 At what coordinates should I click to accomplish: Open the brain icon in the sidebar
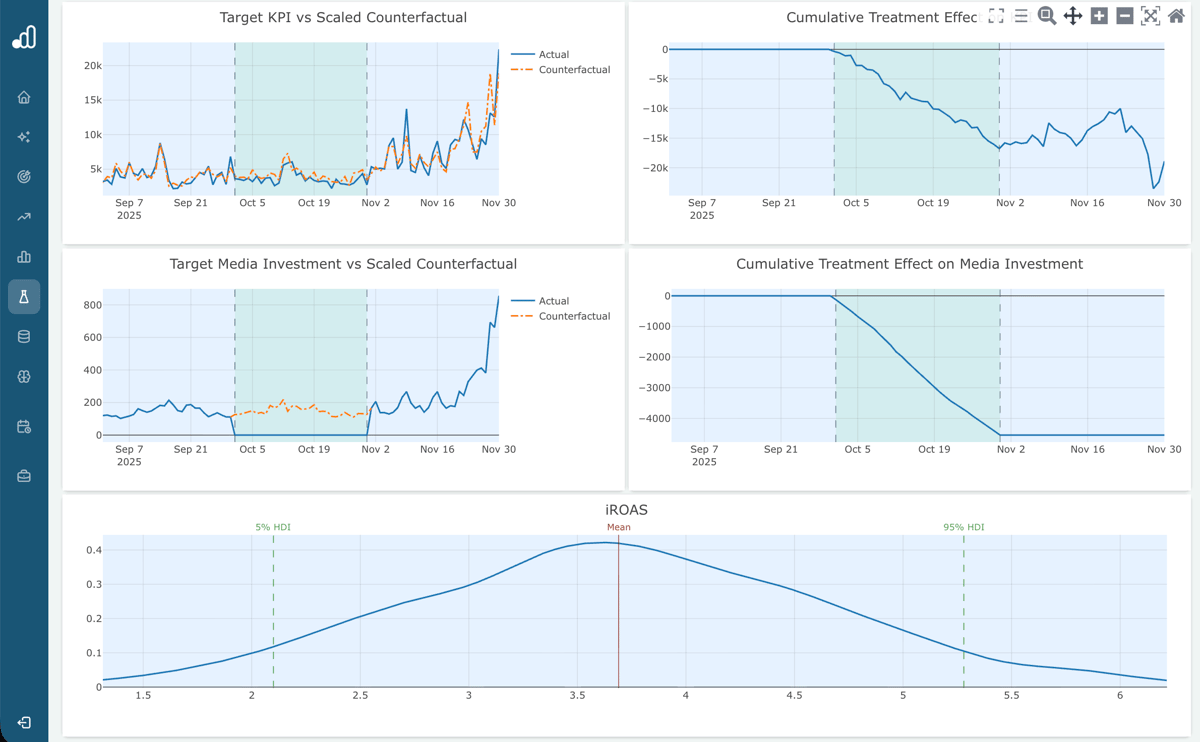24,377
